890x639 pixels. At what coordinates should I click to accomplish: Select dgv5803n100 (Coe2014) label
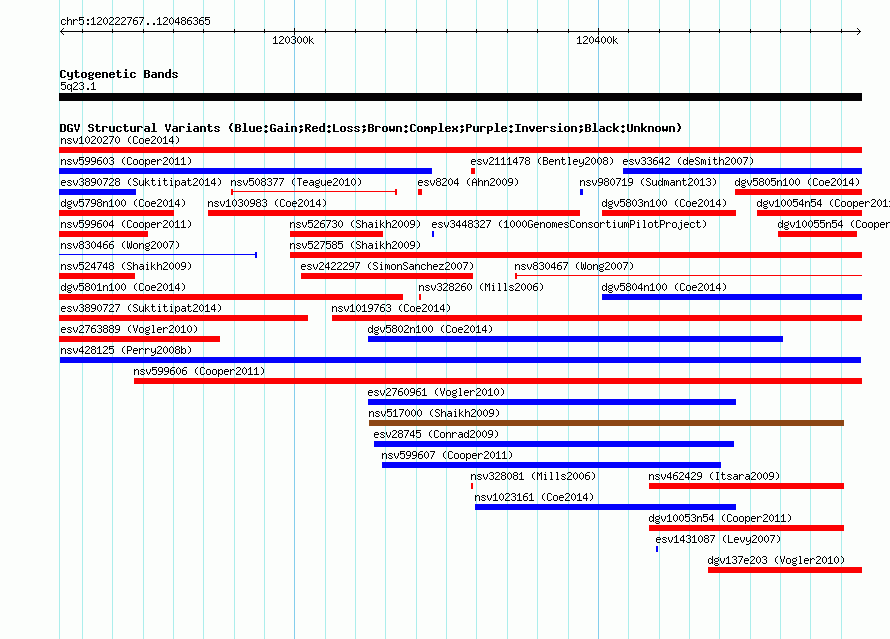coord(664,203)
